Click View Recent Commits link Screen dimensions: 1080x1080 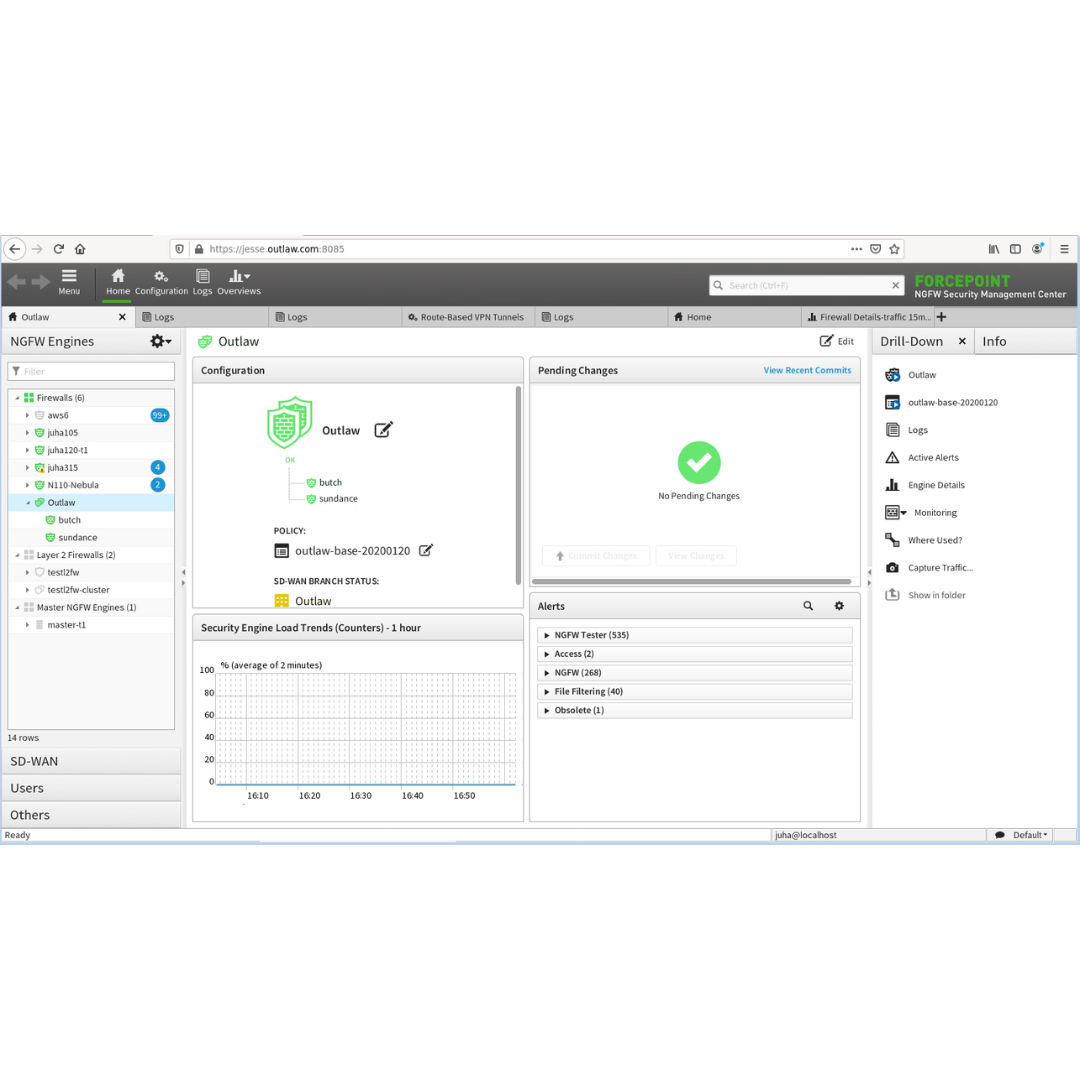coord(807,370)
